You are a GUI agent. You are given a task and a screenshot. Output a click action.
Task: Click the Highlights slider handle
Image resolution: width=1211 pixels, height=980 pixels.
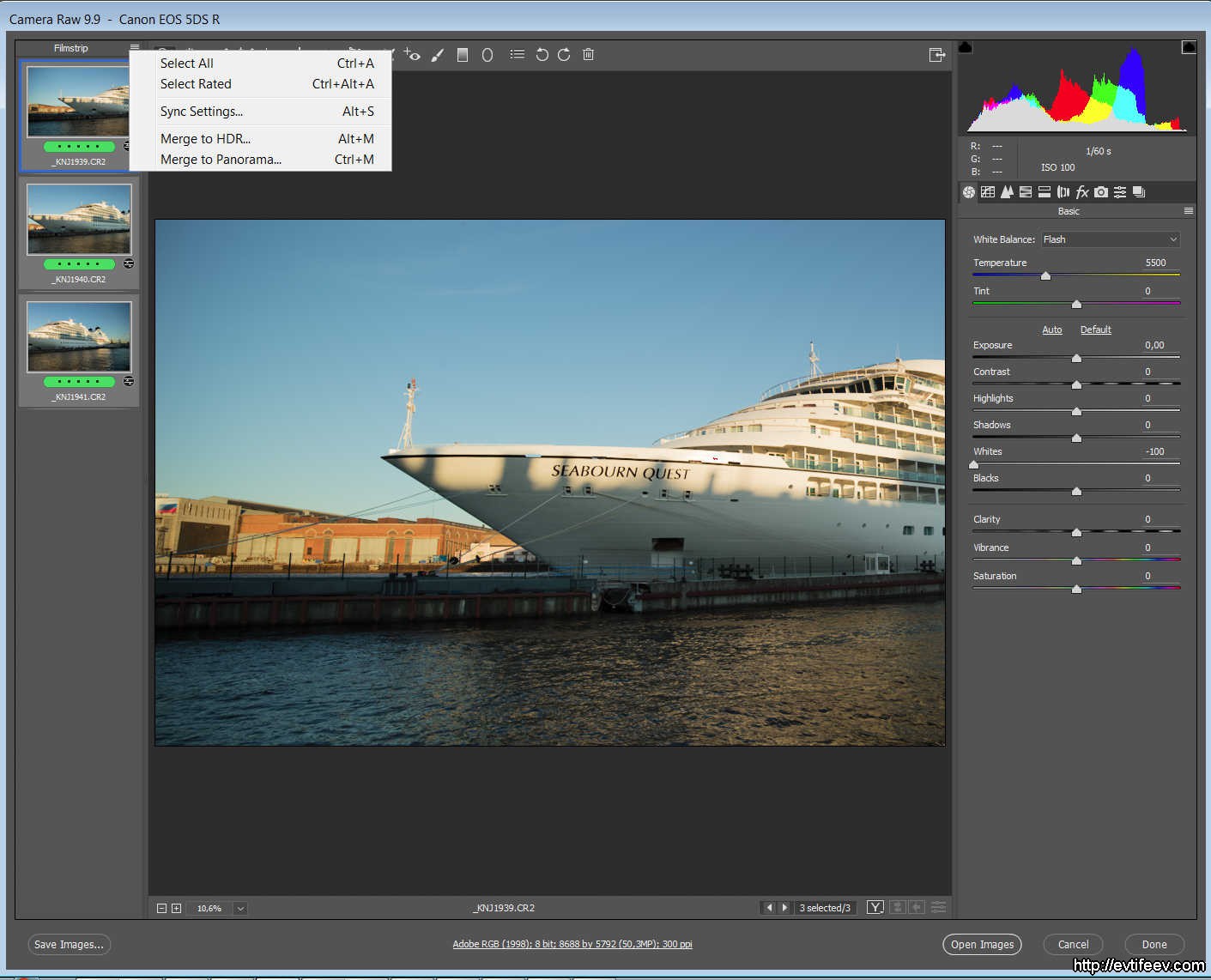click(x=1076, y=411)
